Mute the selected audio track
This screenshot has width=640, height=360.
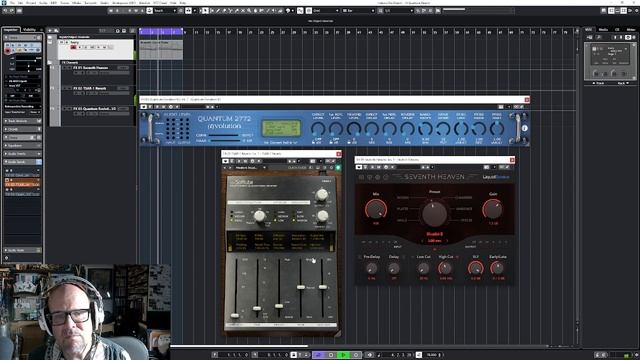[62, 42]
